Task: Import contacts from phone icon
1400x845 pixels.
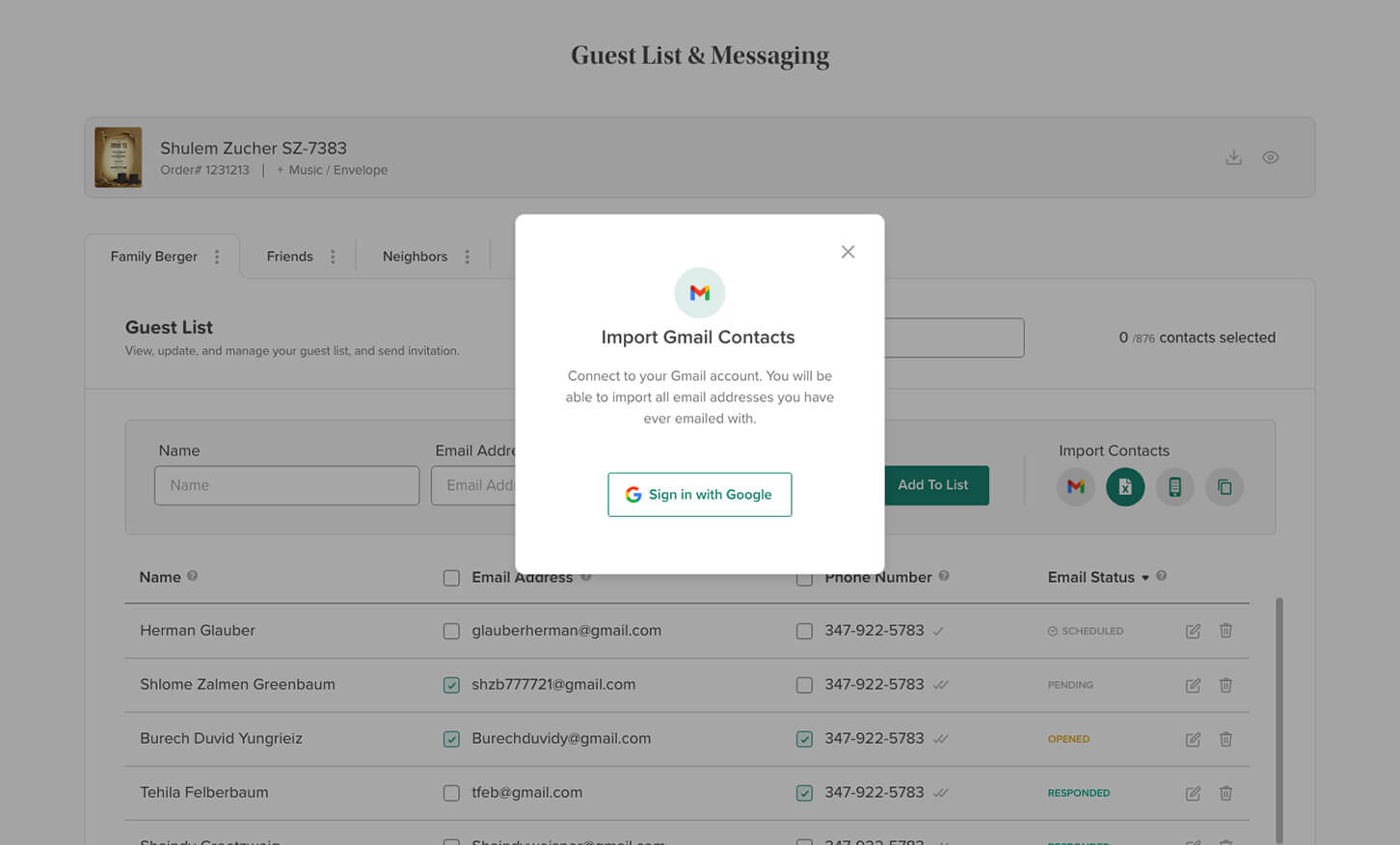Action: click(x=1174, y=487)
